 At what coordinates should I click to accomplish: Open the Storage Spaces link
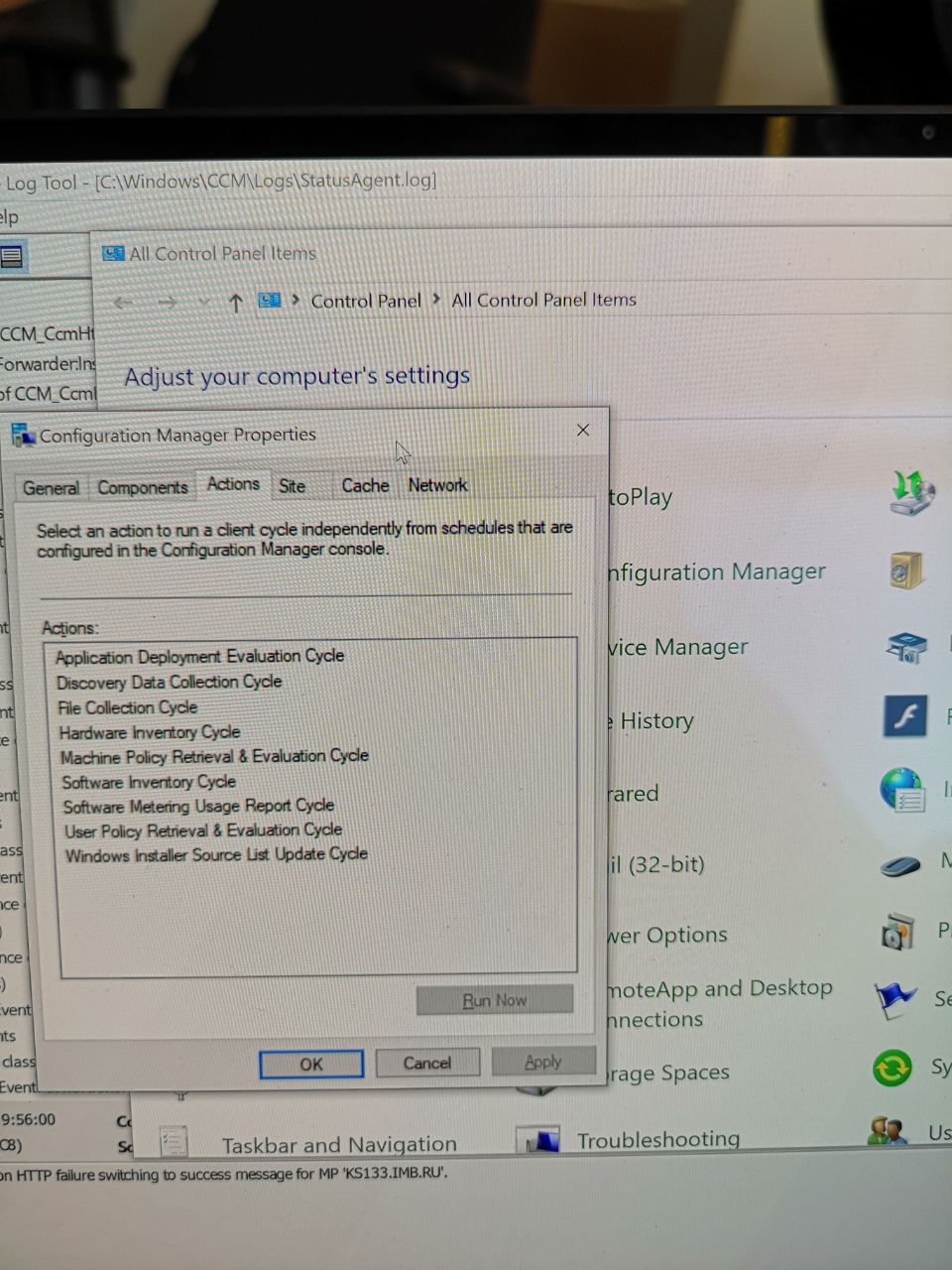[668, 1074]
